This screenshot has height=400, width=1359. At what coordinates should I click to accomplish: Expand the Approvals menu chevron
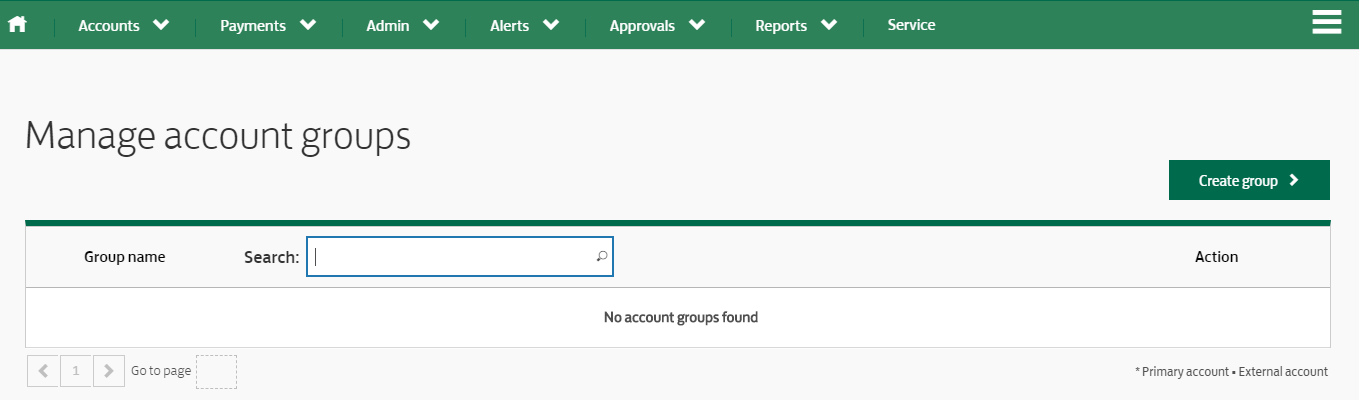click(x=697, y=25)
